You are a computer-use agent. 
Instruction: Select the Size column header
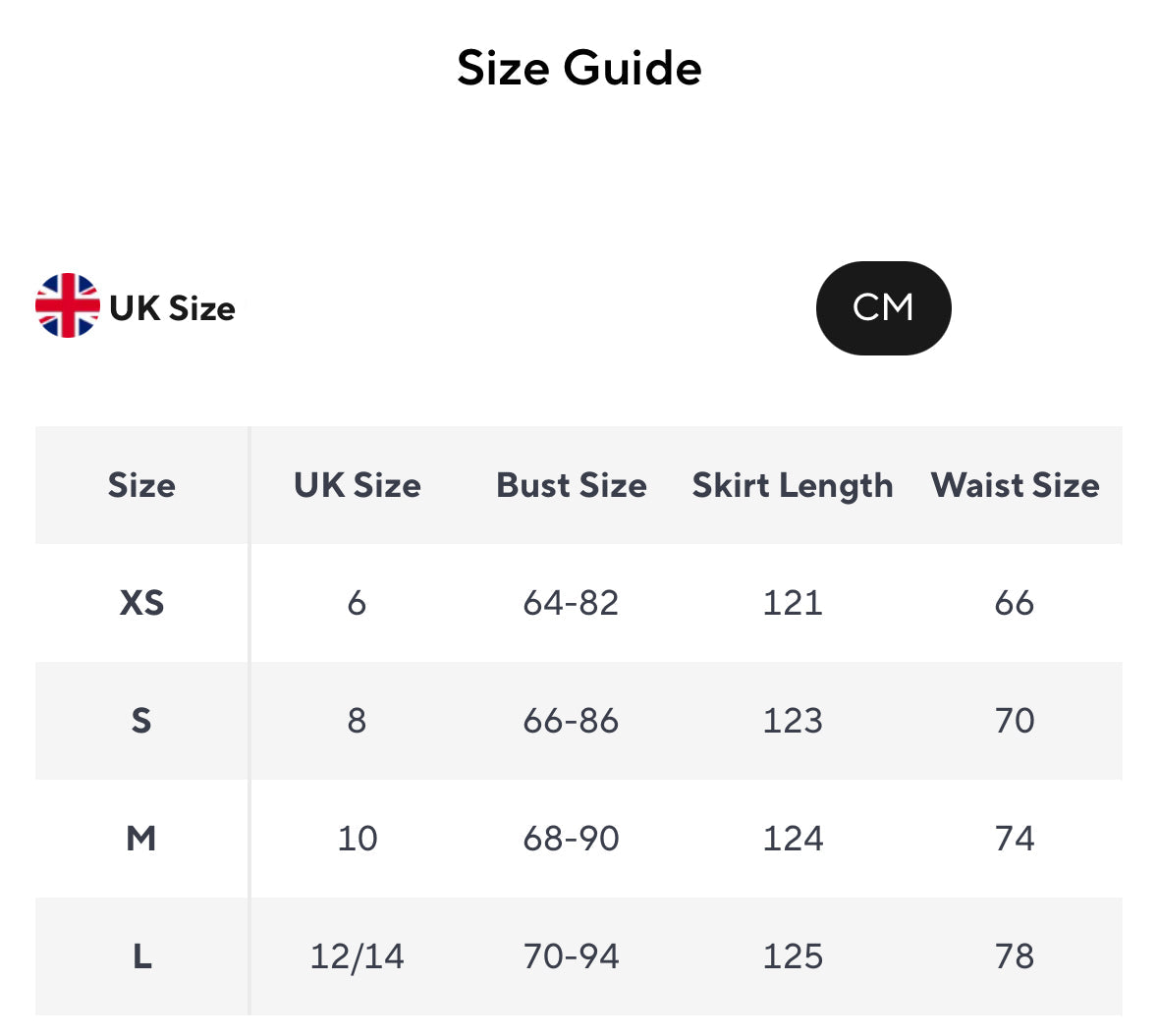141,485
